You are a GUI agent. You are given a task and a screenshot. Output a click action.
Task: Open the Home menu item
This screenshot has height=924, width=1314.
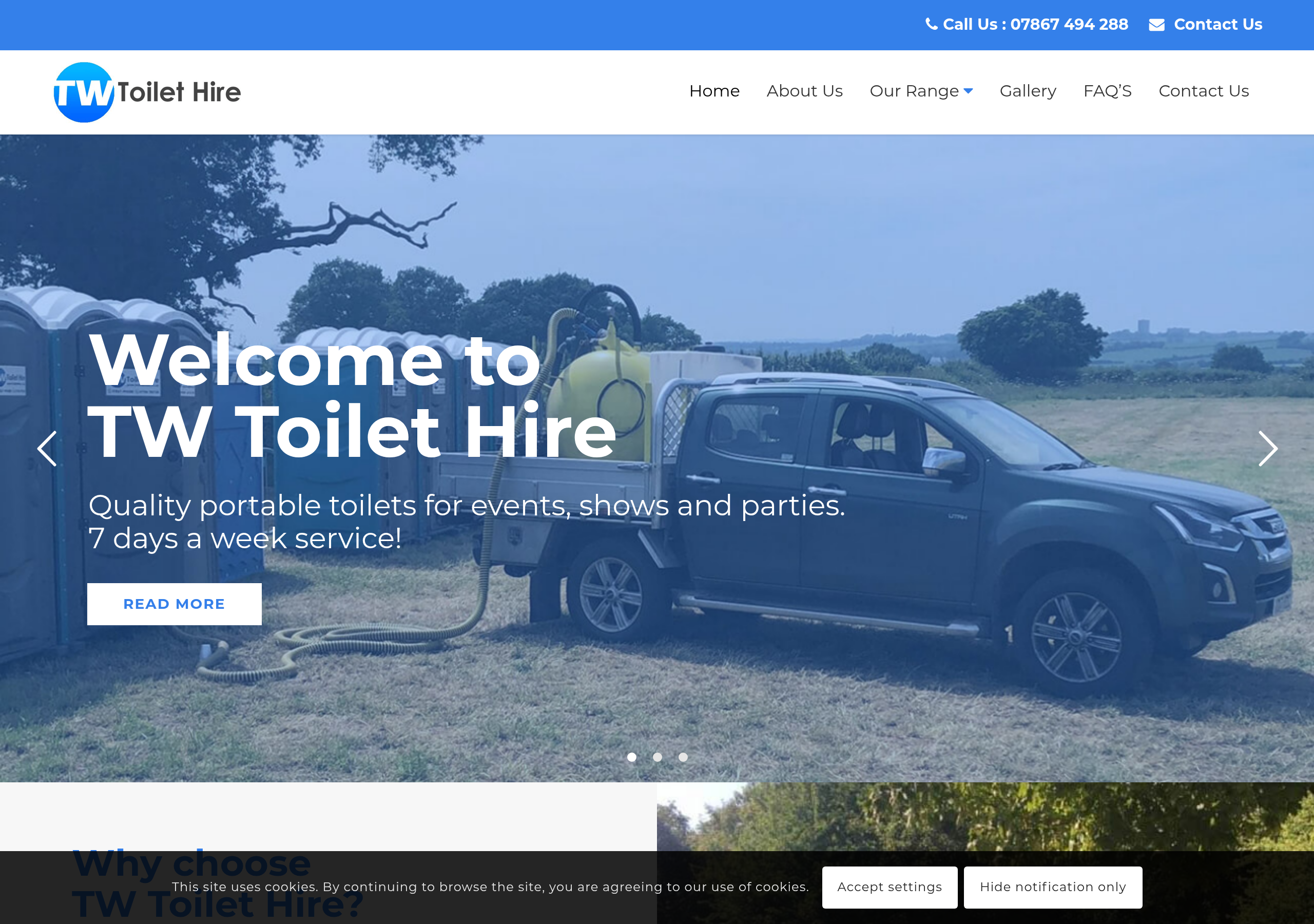pyautogui.click(x=714, y=91)
